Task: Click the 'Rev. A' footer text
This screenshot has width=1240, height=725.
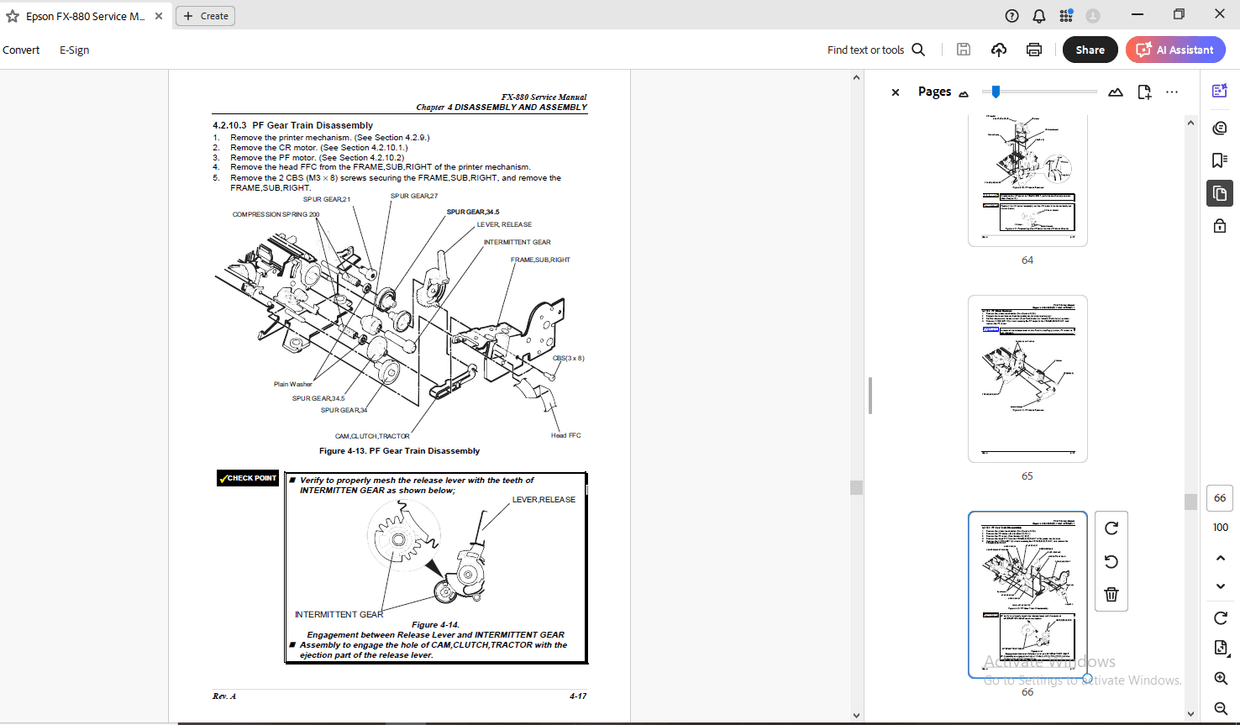Action: pos(224,696)
